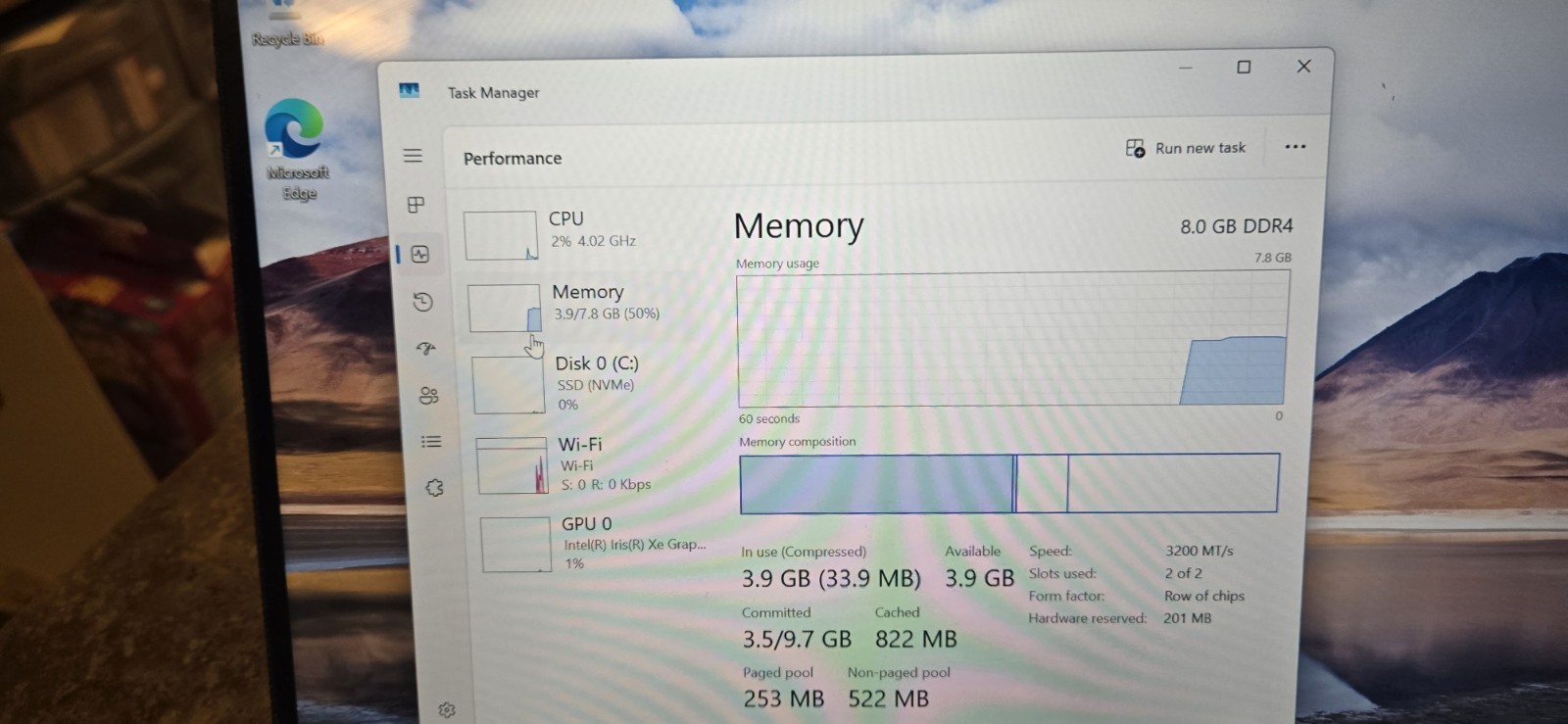Image resolution: width=1568 pixels, height=724 pixels.
Task: Click the '60 seconds' graph label
Action: pyautogui.click(x=769, y=419)
